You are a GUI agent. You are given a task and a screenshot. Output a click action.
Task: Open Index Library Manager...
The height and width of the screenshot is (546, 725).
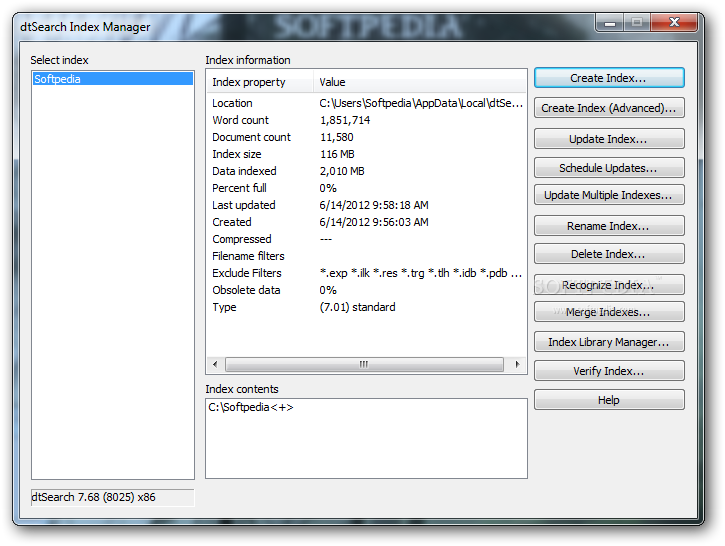[609, 342]
